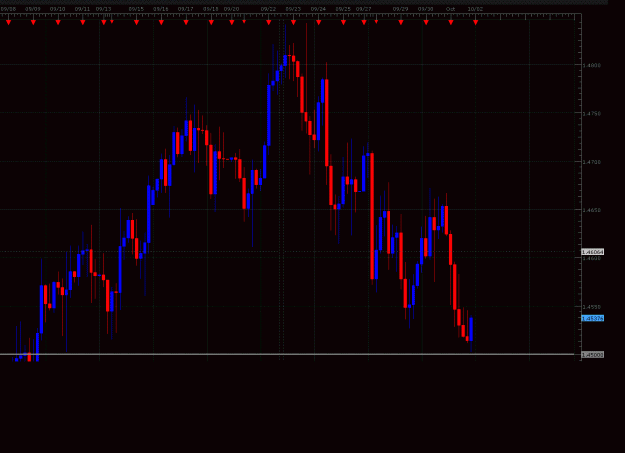This screenshot has width=625, height=453.
Task: Click the 1.4800 price axis label
Action: [592, 65]
